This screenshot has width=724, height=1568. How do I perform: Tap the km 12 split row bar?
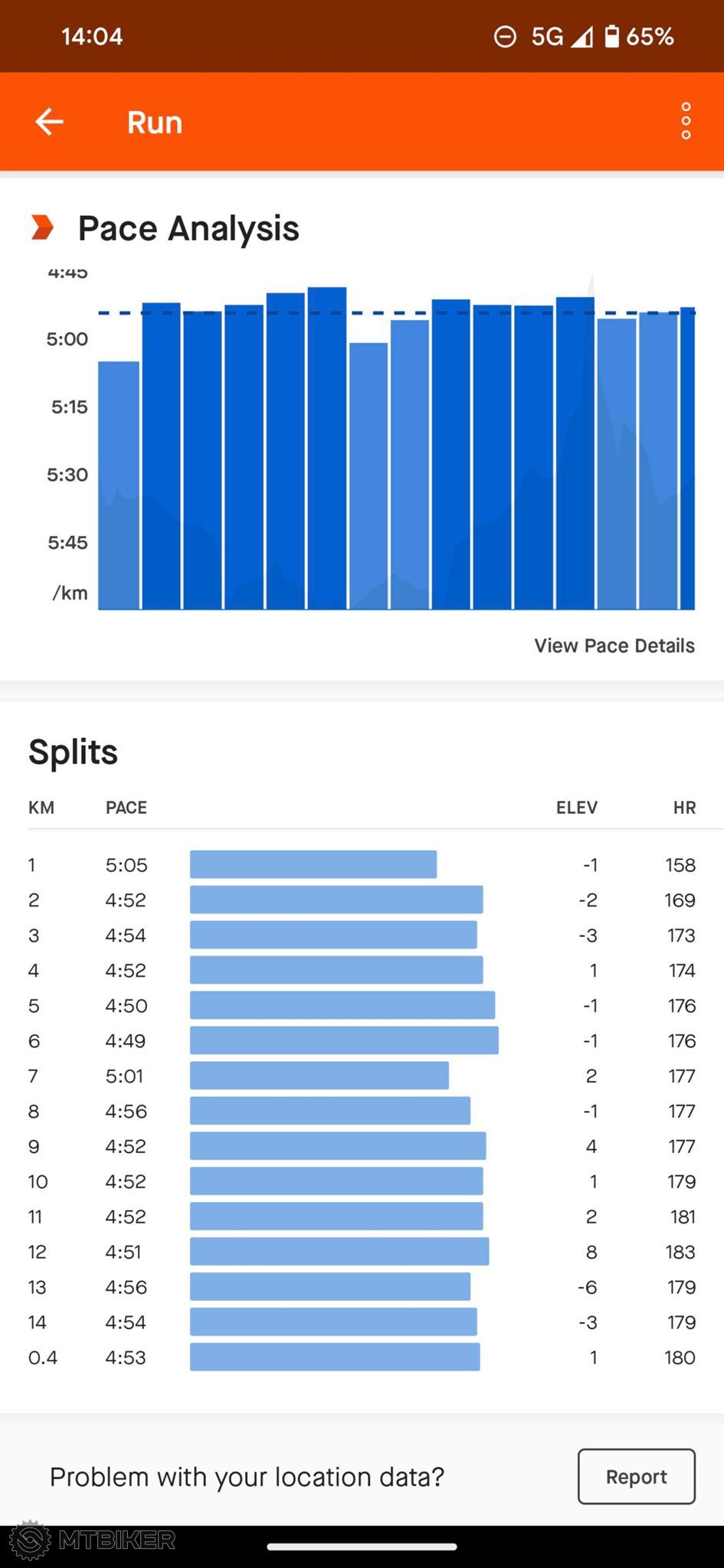pyautogui.click(x=339, y=1252)
